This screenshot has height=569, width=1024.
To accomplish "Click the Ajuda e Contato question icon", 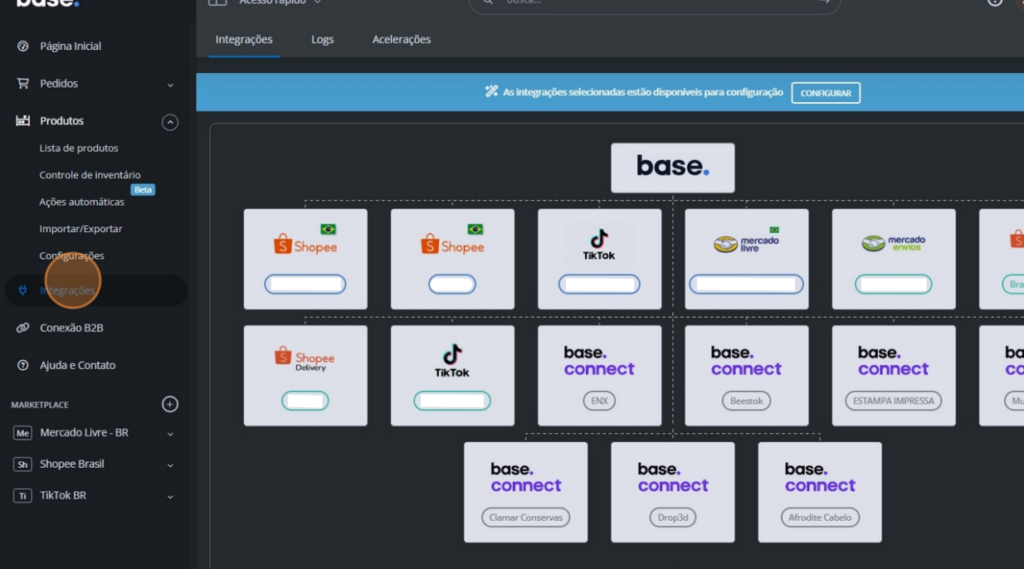I will [23, 365].
